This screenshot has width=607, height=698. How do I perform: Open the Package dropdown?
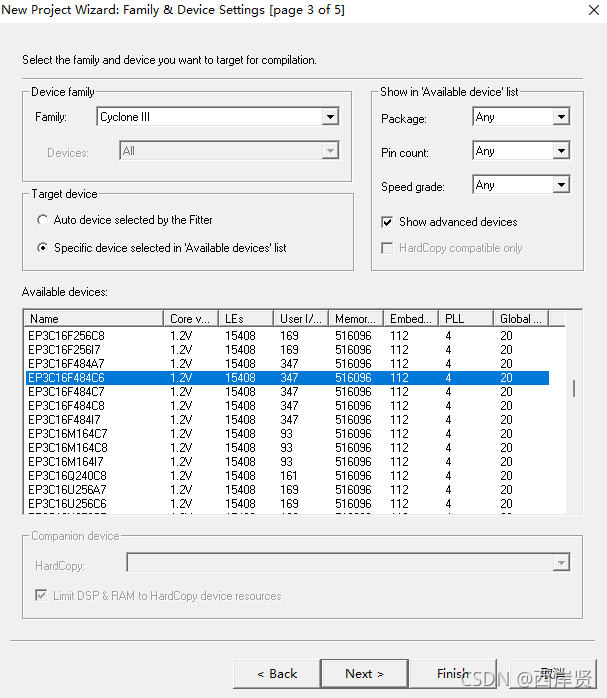click(x=521, y=117)
